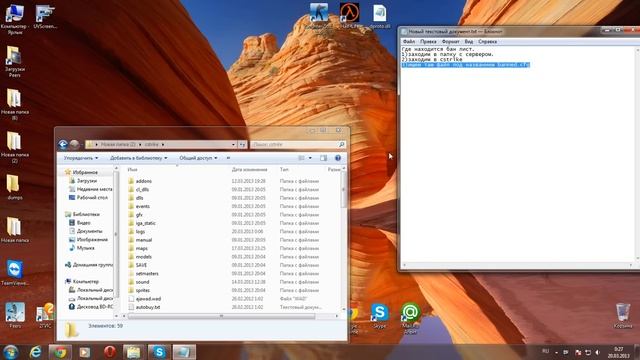The height and width of the screenshot is (360, 640).
Task: Open the Counter-Strike desktop shortcut
Action: [319, 16]
